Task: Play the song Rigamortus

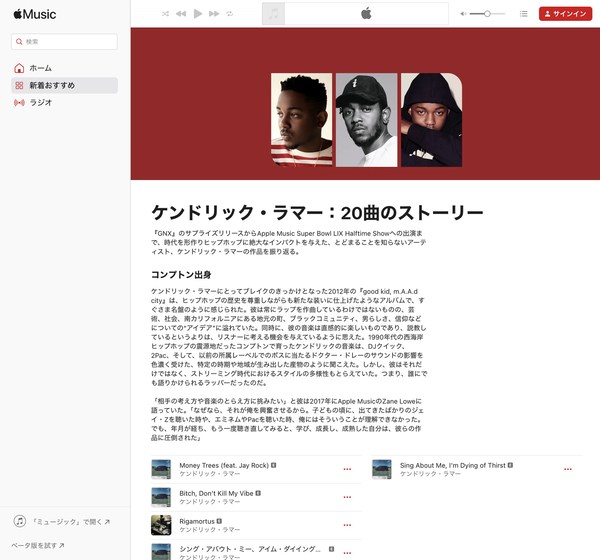Action: 197,521
